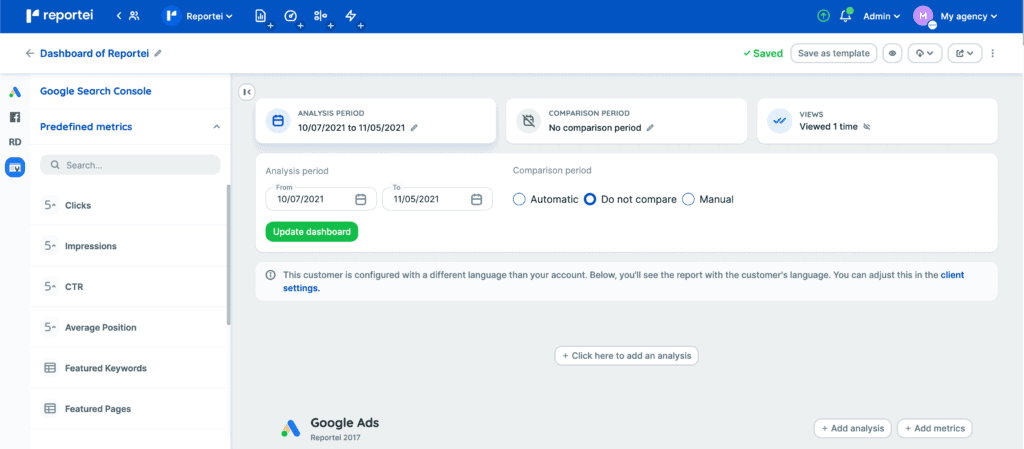Create a new dashboard via gauge icon

coord(291,16)
